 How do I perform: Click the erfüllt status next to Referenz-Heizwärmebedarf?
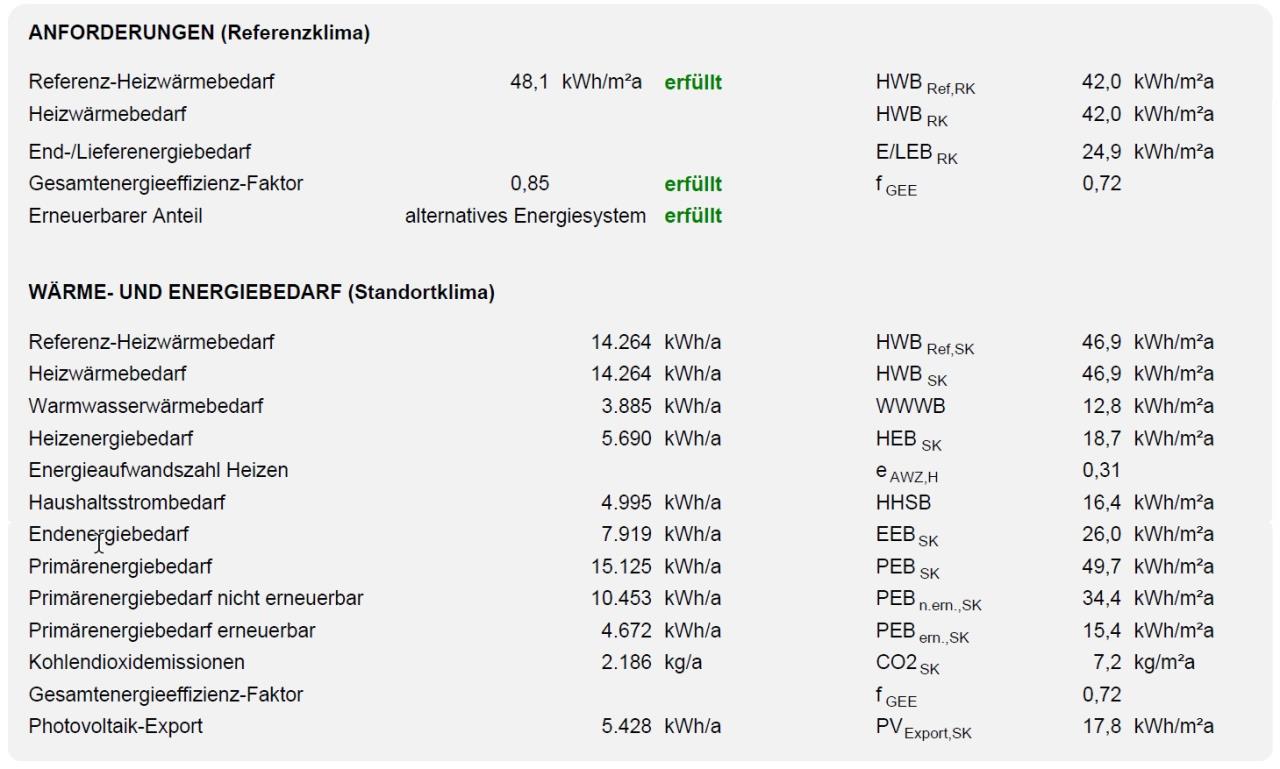click(x=693, y=83)
